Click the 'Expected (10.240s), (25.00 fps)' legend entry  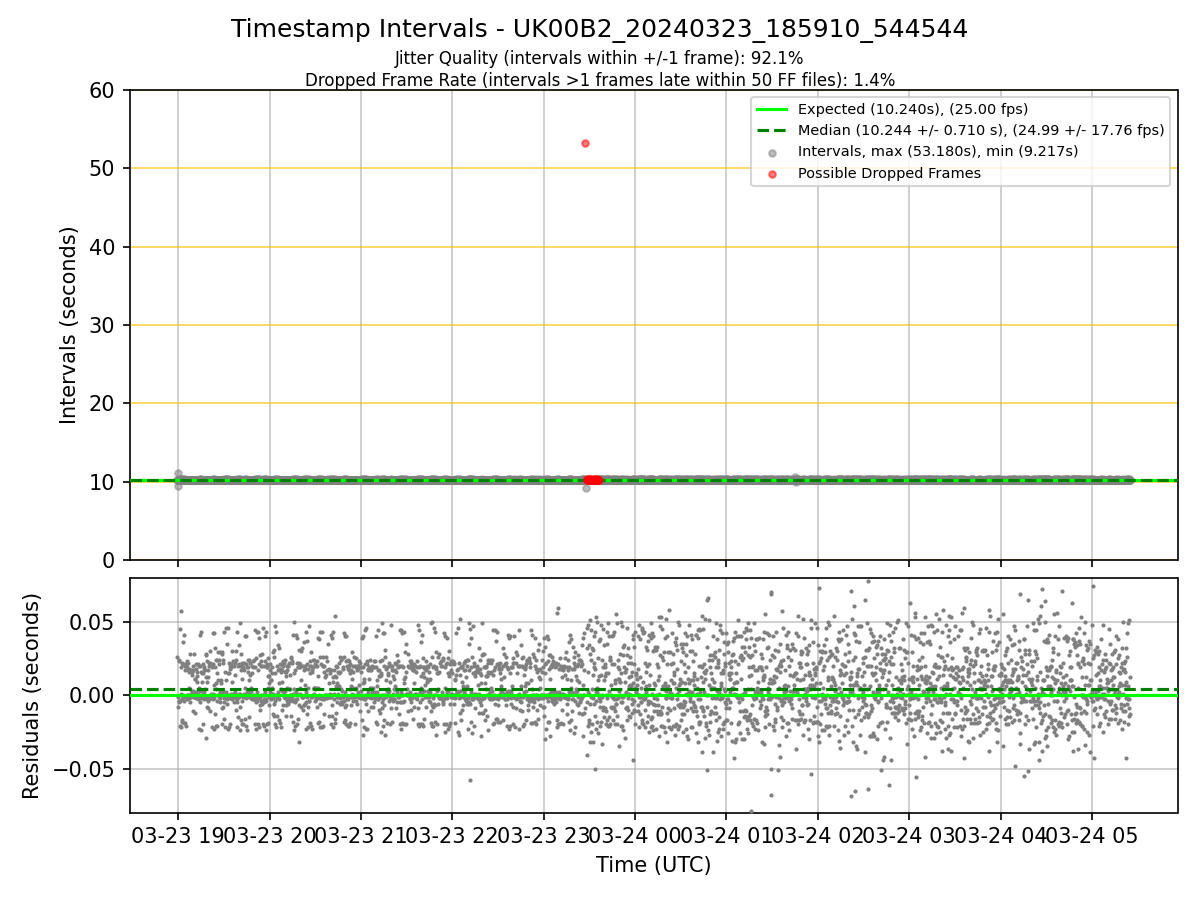[x=913, y=109]
